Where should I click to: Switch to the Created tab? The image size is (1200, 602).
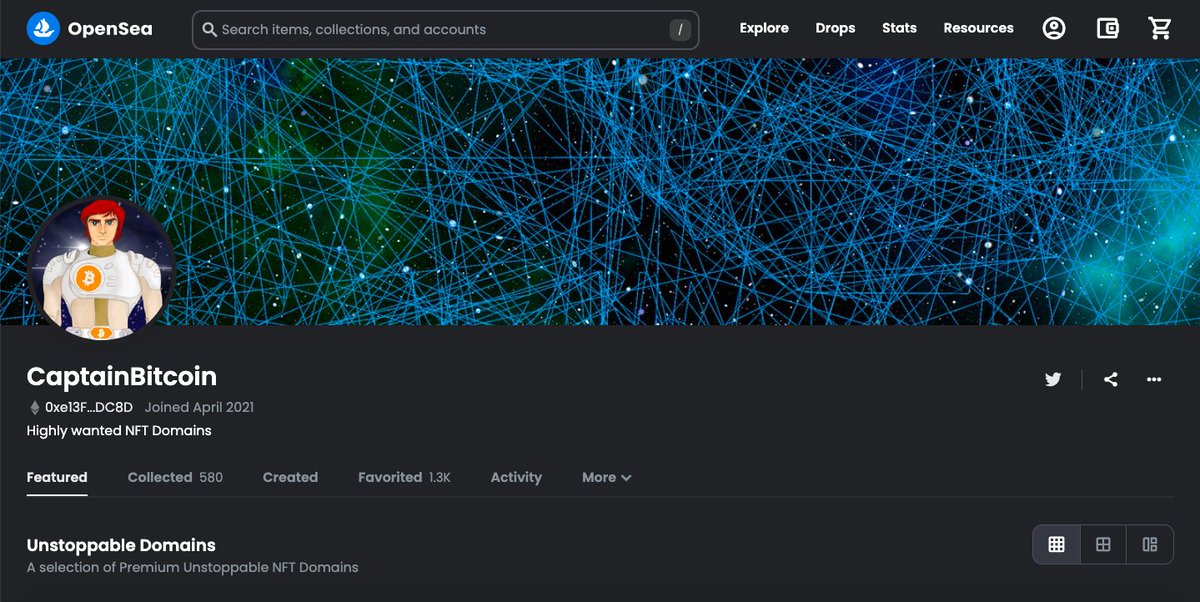click(x=290, y=477)
